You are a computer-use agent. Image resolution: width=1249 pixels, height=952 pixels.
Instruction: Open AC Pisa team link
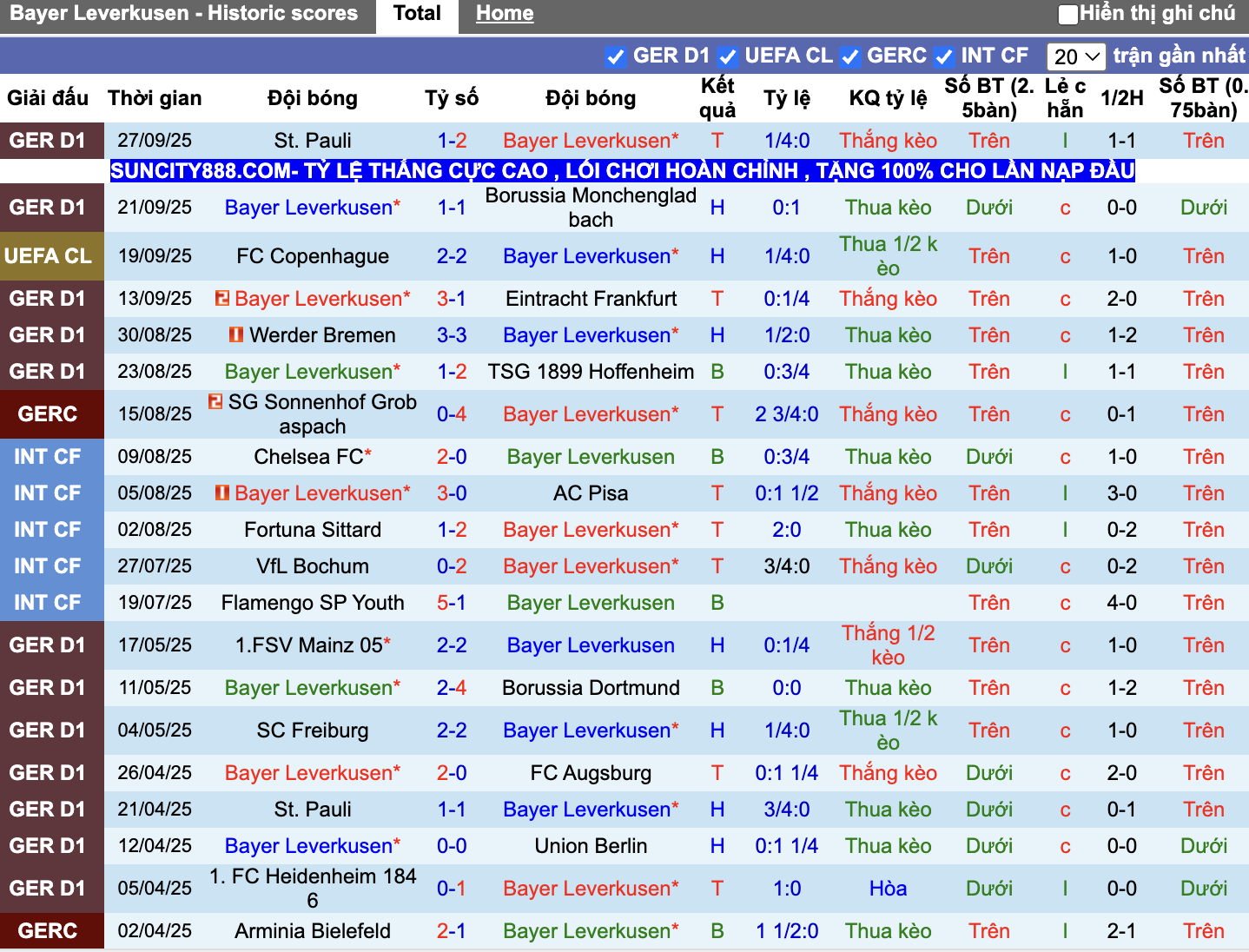(x=591, y=493)
